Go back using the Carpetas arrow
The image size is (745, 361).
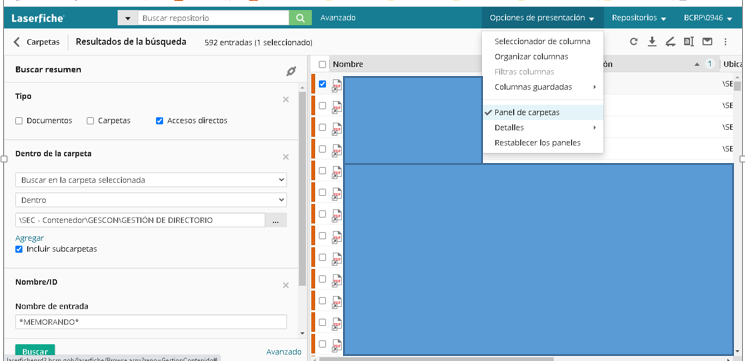point(17,42)
